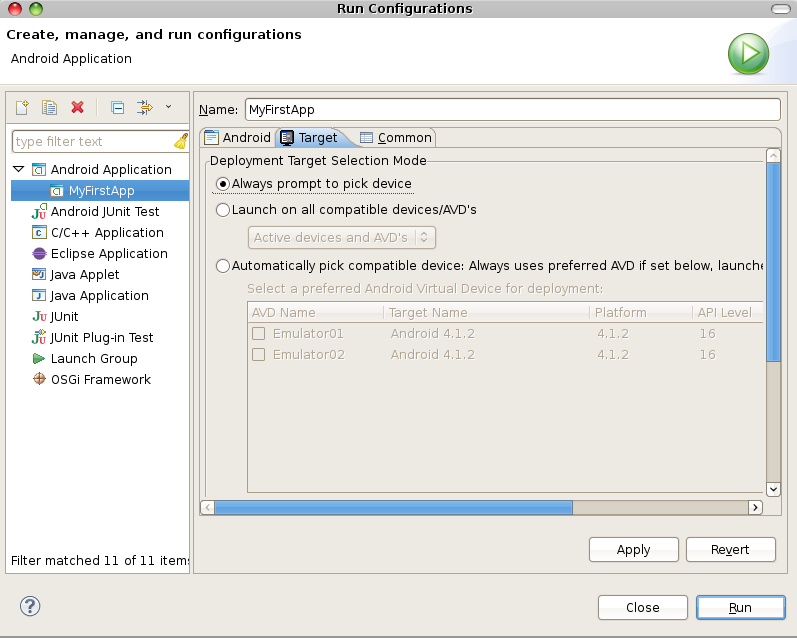Click the Name field containing MyFirstApp
Screen dimensions: 797x638
click(511, 109)
